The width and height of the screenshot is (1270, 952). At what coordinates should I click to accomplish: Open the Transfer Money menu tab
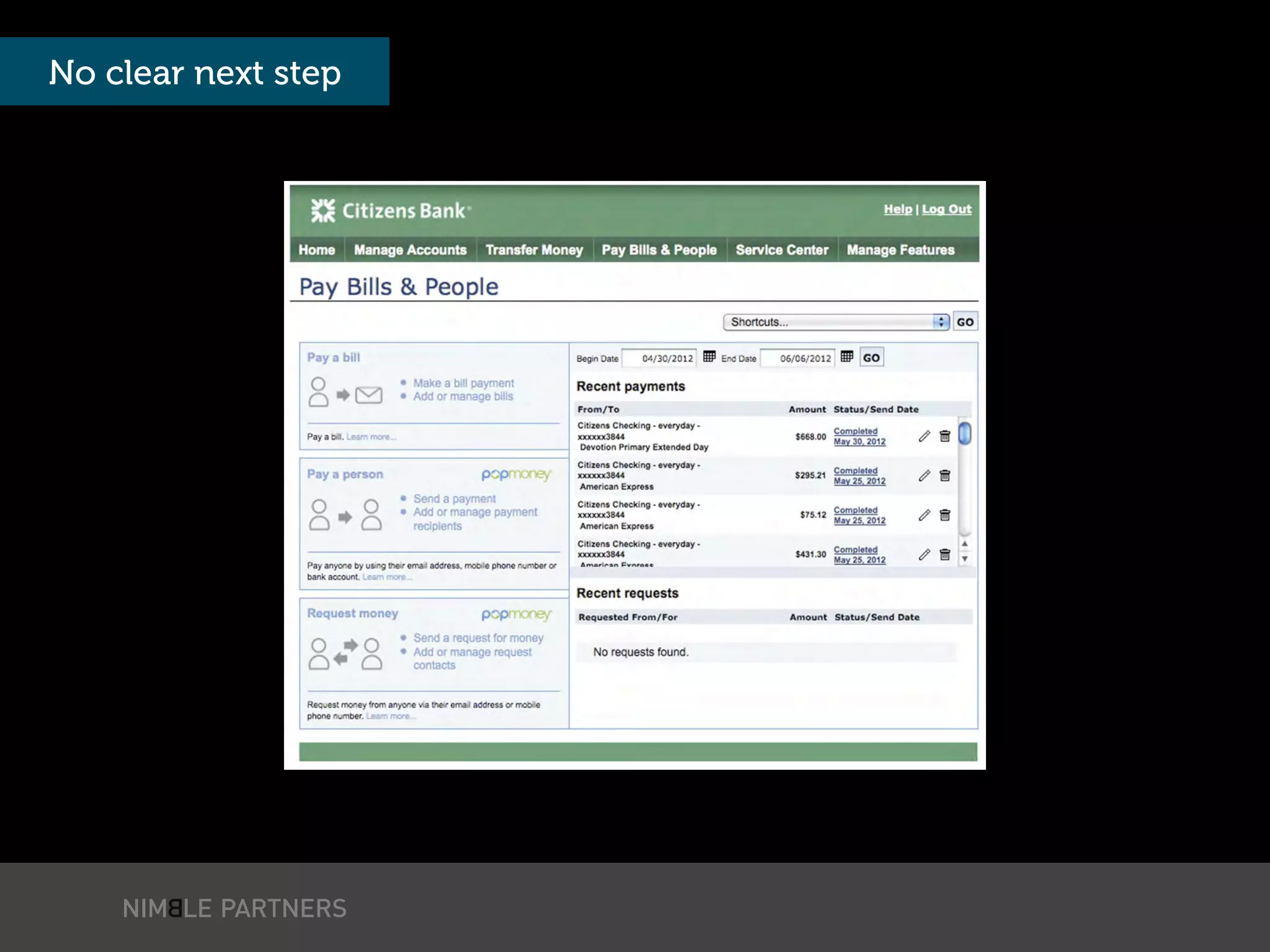pos(534,250)
